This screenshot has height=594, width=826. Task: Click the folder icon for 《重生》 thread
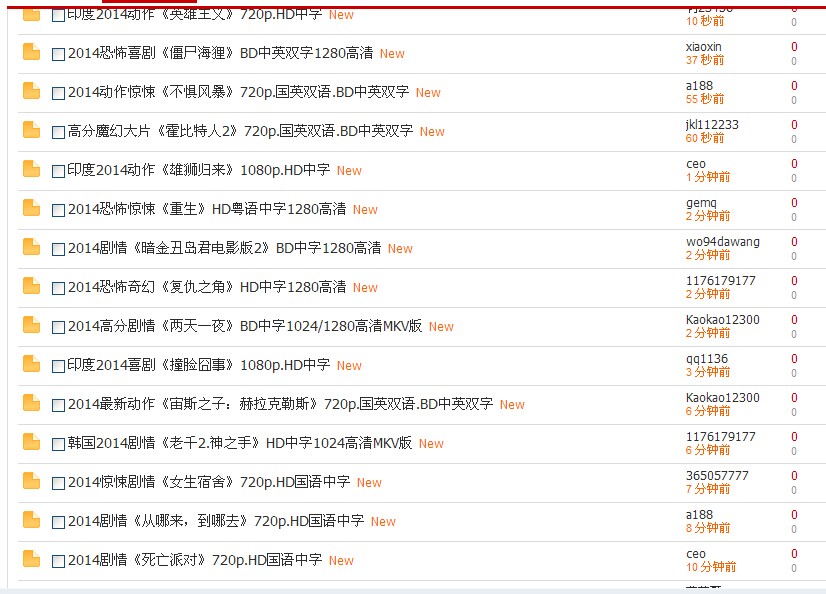click(x=31, y=209)
